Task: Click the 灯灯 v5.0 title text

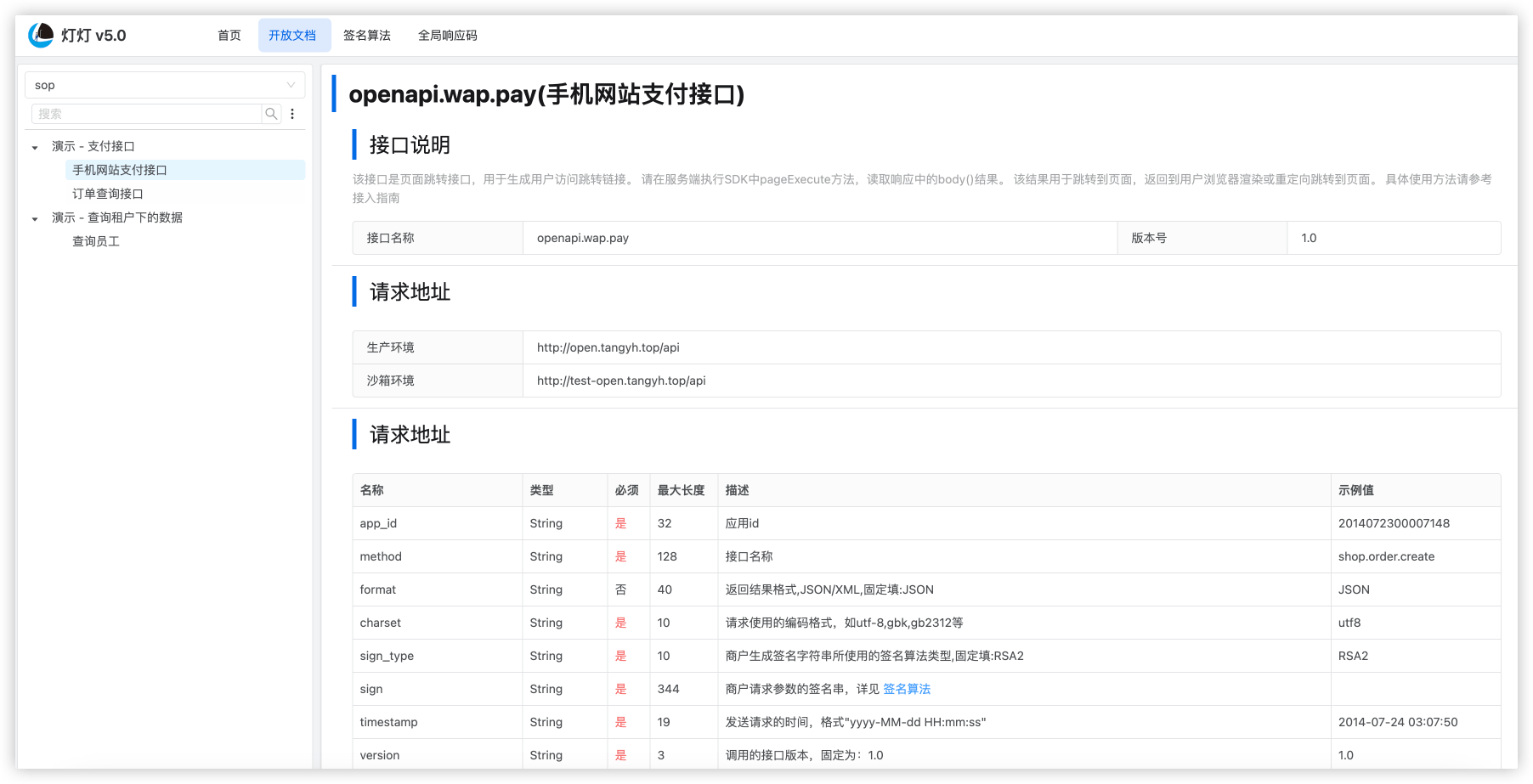Action: pos(93,36)
